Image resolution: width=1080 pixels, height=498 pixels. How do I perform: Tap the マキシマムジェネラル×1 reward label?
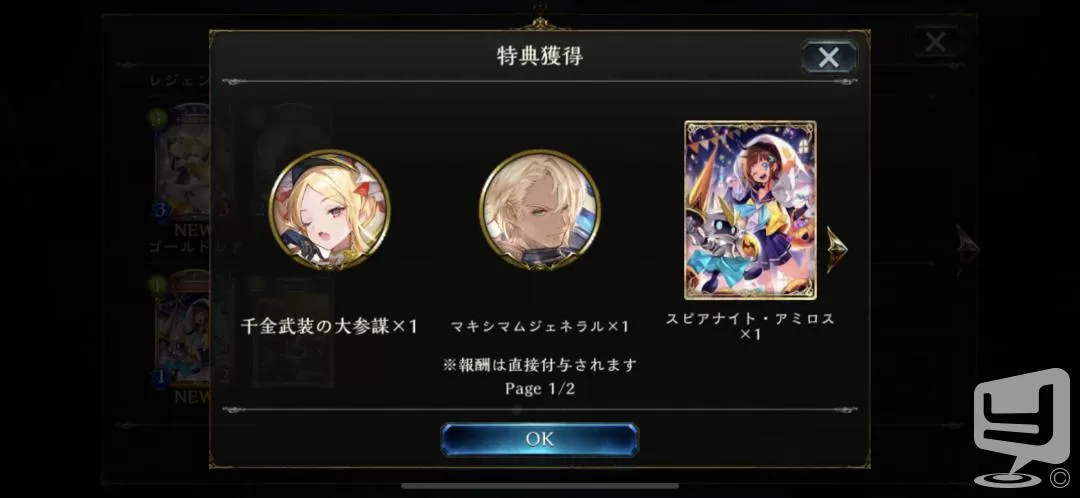pos(539,326)
